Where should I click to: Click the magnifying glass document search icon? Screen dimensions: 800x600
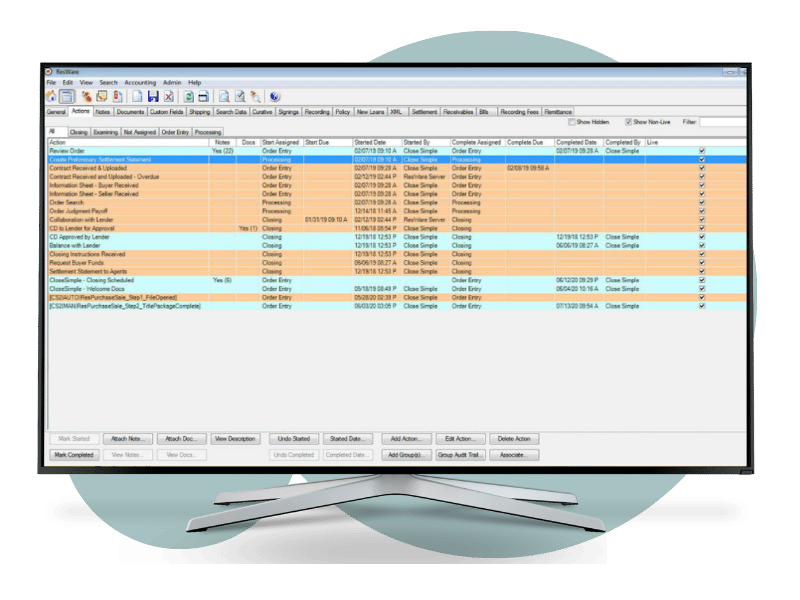(225, 96)
